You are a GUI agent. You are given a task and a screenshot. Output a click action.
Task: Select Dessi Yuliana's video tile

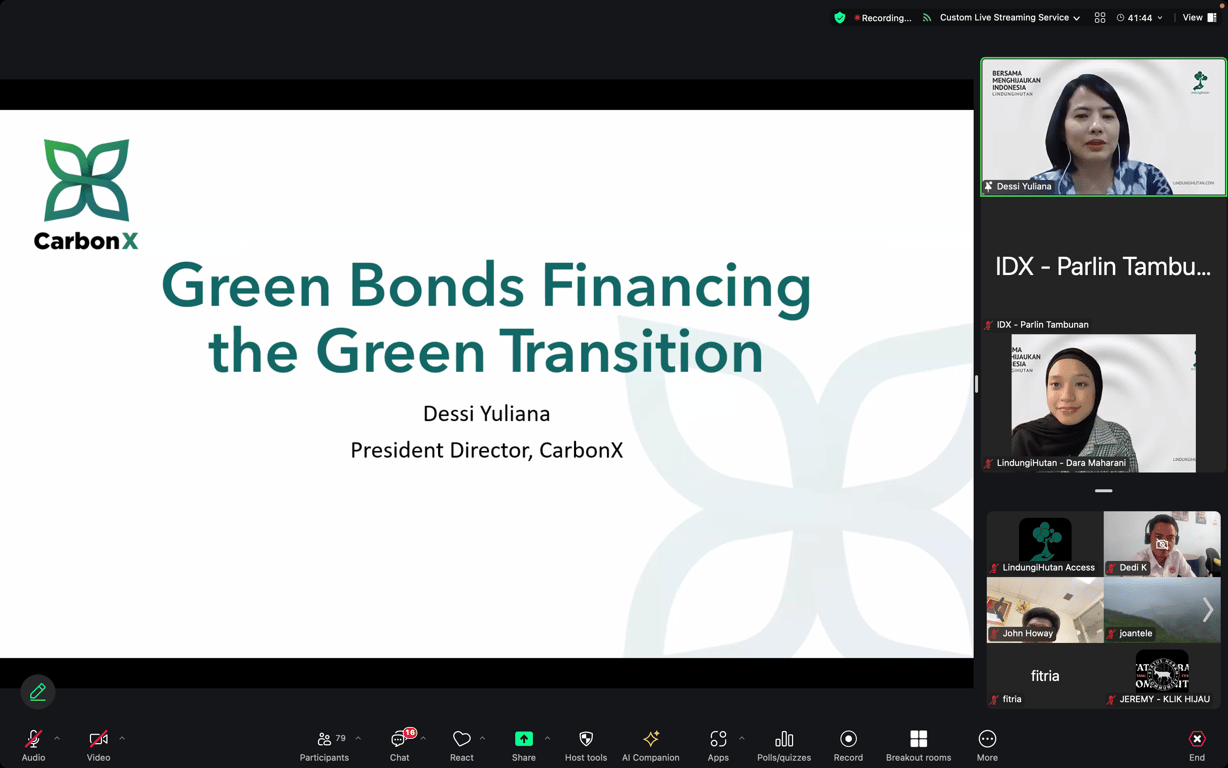pyautogui.click(x=1103, y=126)
